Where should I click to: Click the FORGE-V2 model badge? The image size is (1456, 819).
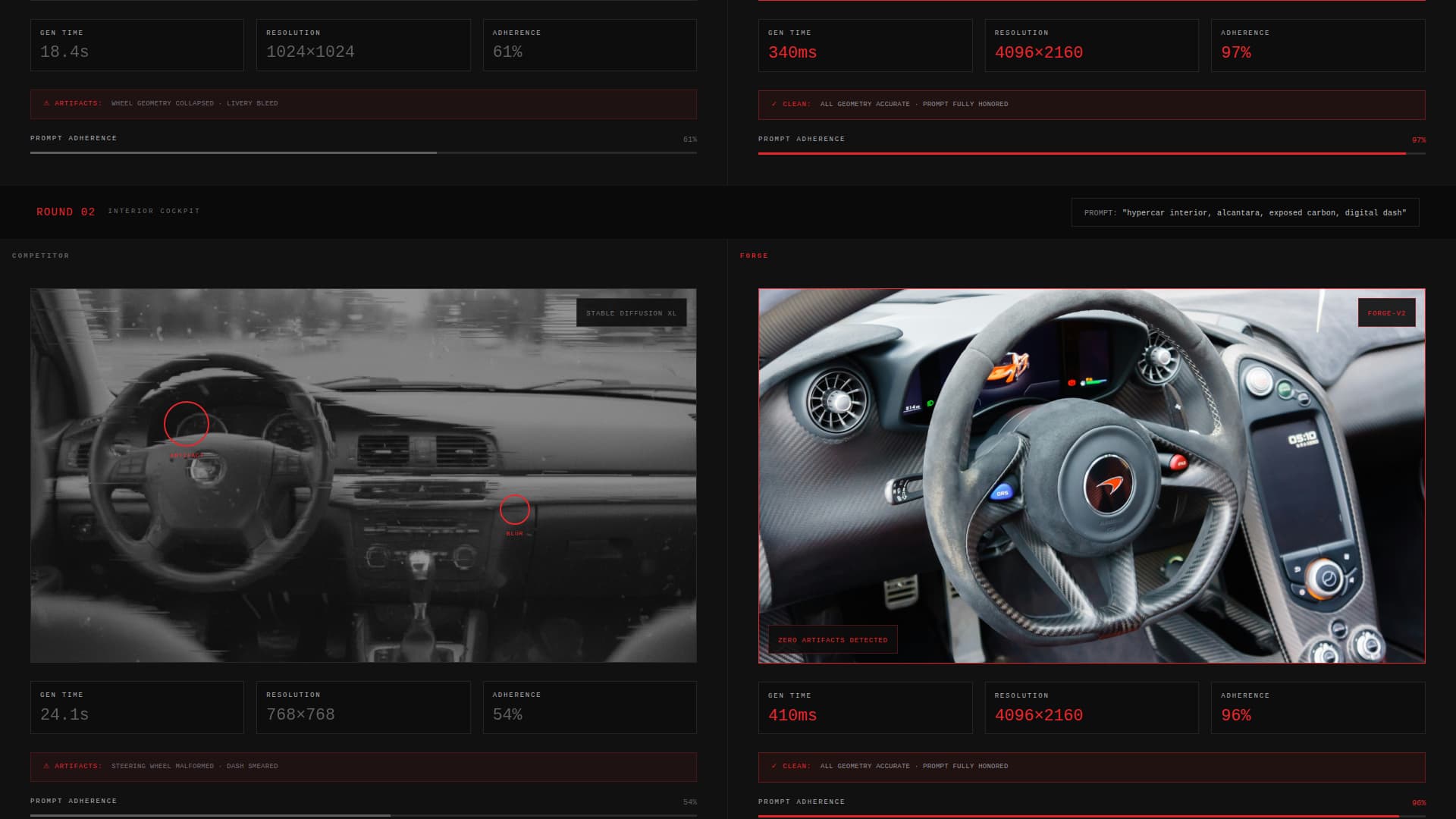point(1386,312)
